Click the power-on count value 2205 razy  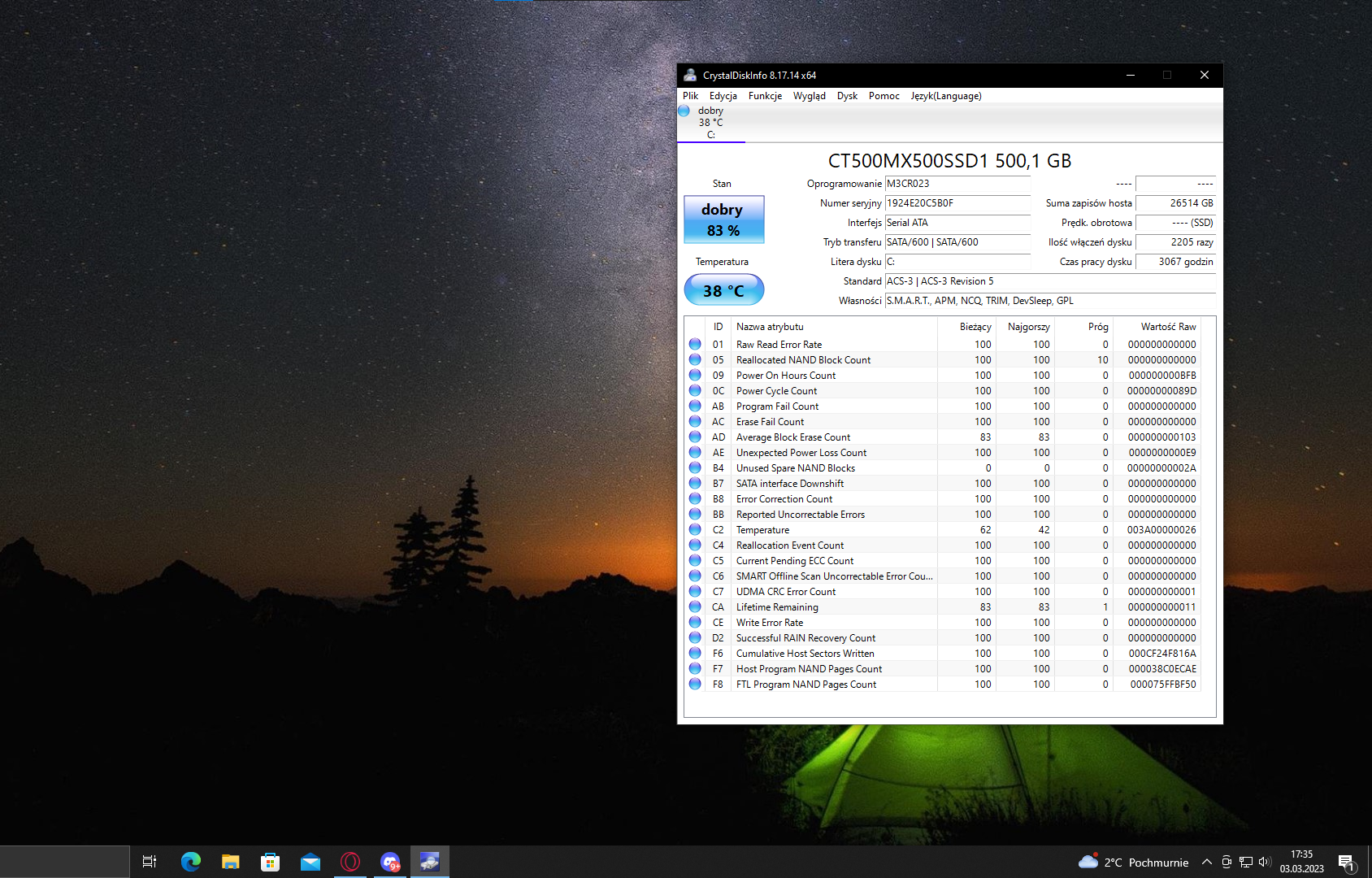pos(1175,242)
